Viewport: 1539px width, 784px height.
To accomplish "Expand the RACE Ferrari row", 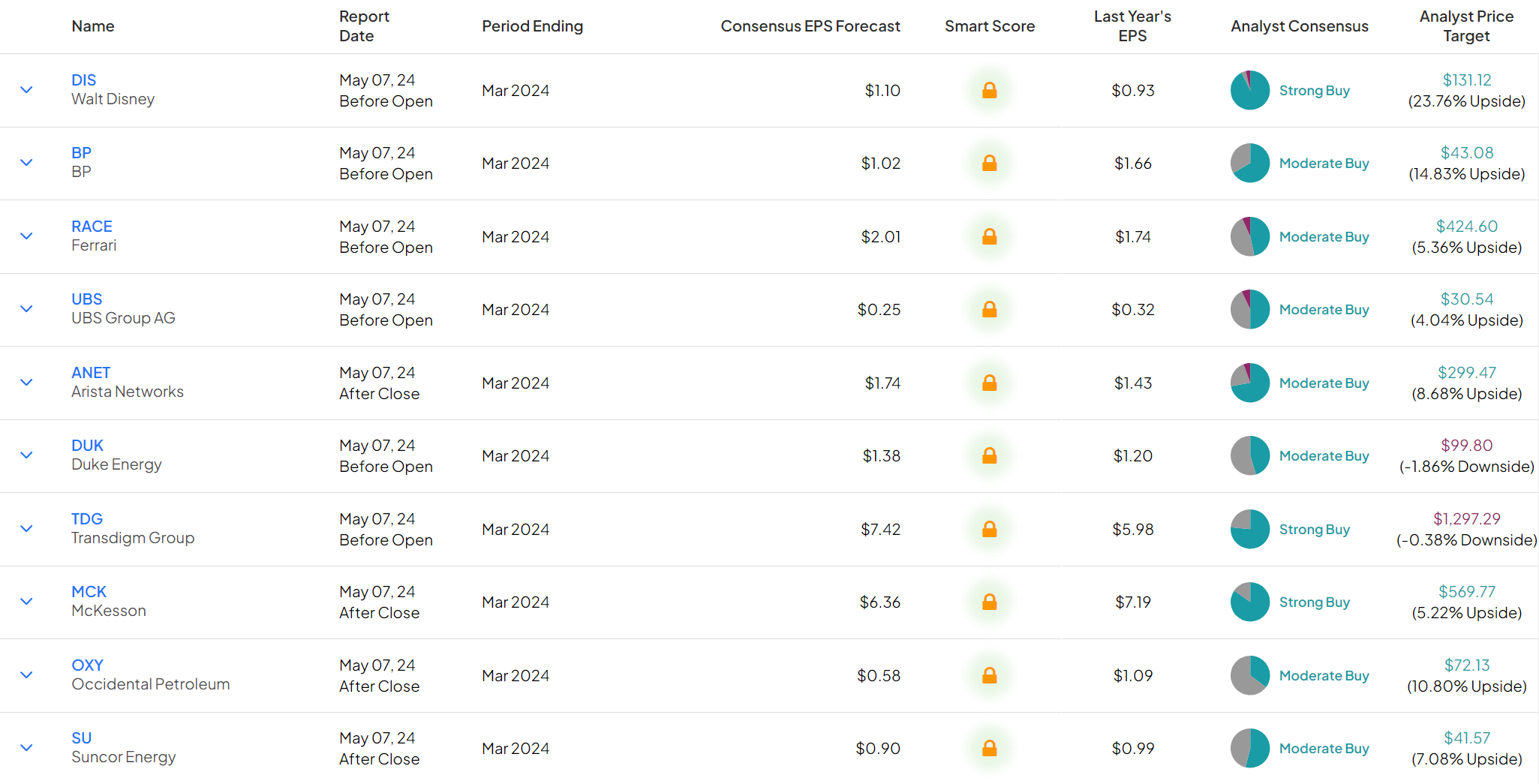I will tap(26, 236).
